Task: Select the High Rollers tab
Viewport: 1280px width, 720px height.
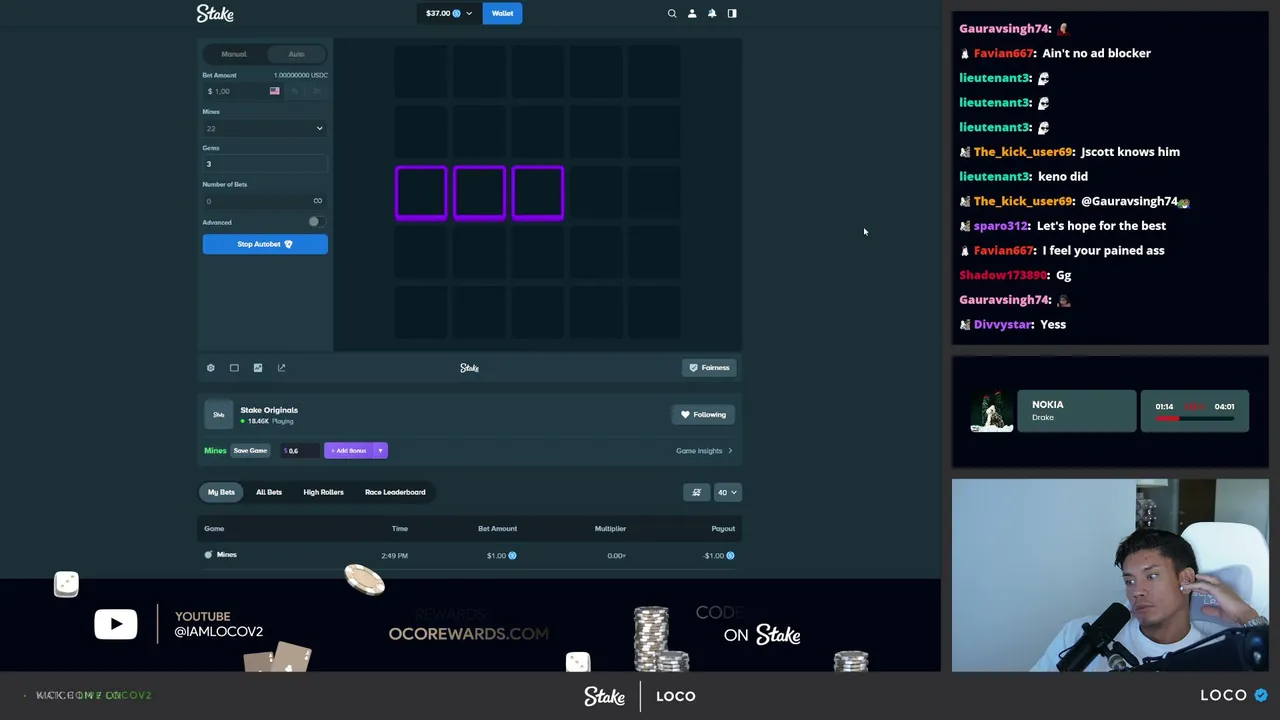Action: tap(323, 492)
